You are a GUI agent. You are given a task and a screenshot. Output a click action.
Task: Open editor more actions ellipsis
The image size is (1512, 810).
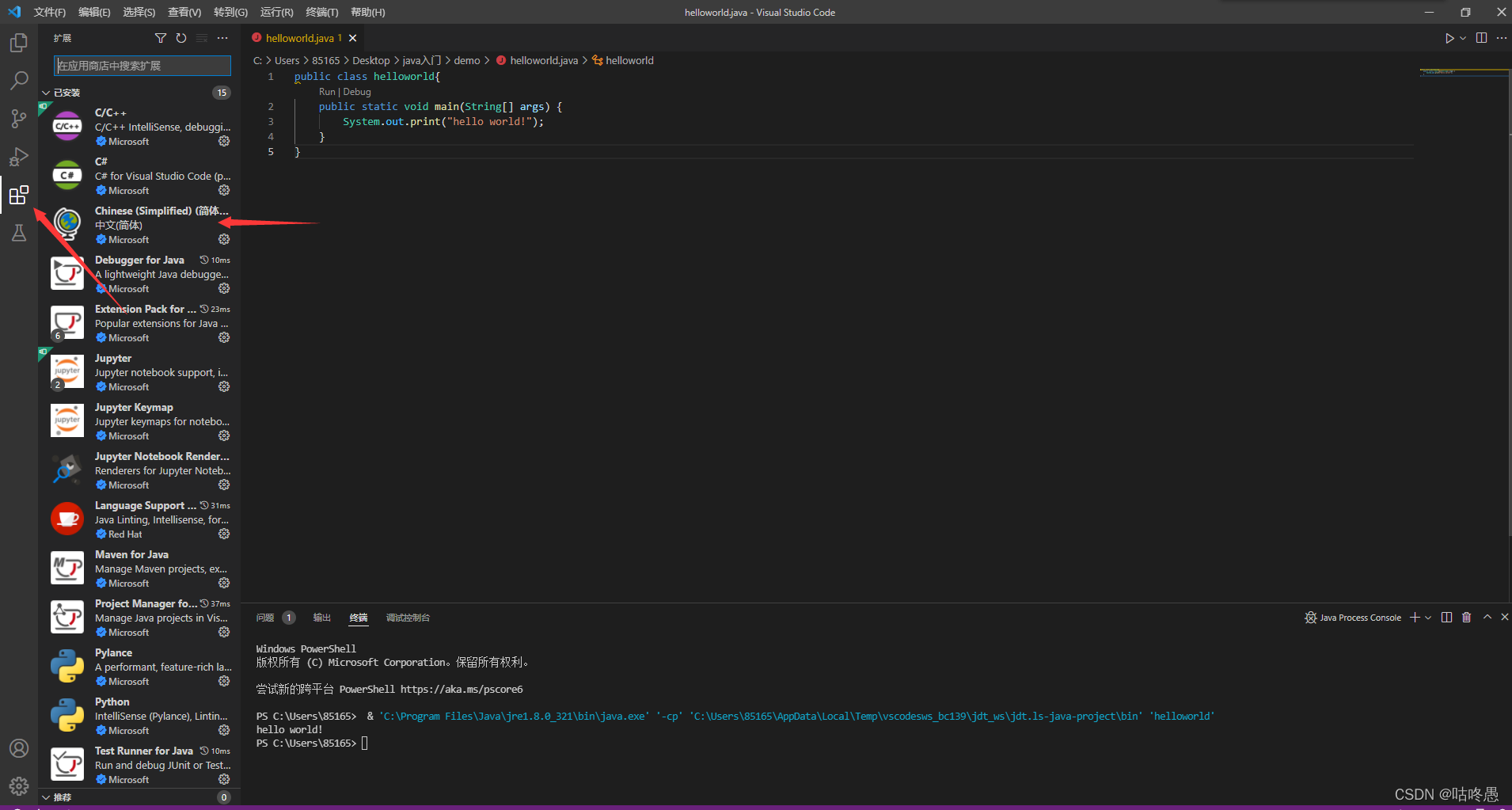(1502, 38)
